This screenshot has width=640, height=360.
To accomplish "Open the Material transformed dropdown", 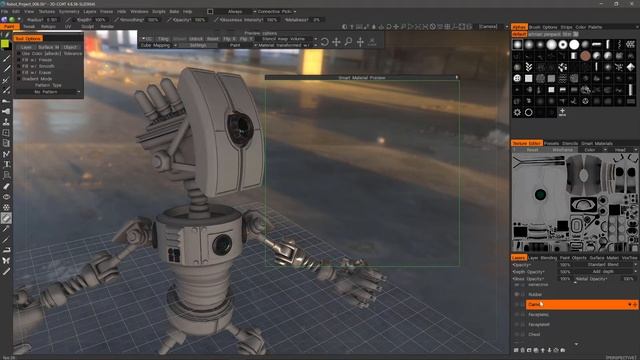I will pos(286,45).
